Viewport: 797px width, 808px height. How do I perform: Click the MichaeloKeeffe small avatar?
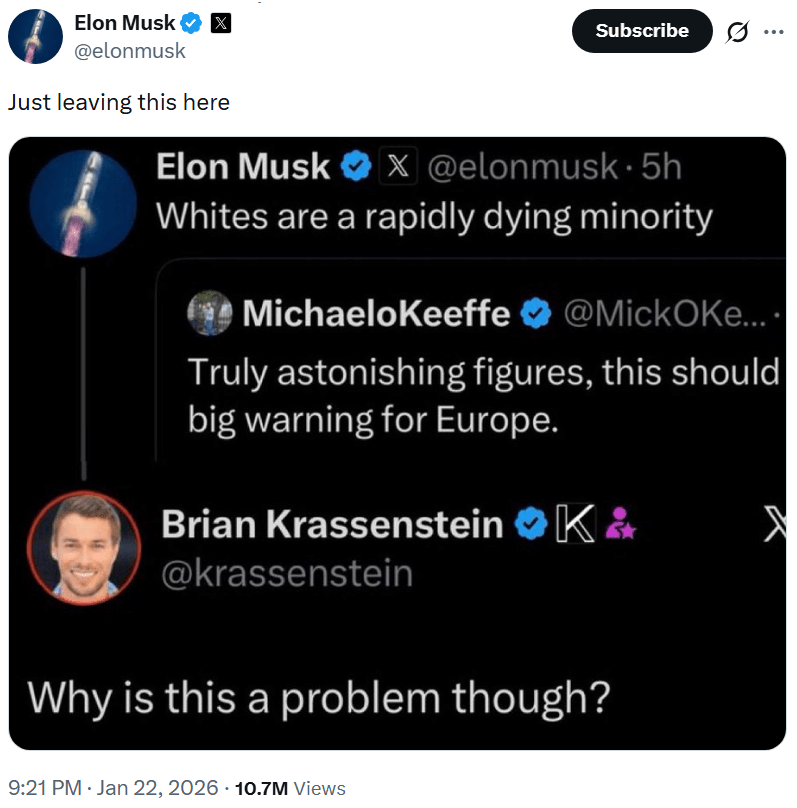pyautogui.click(x=210, y=314)
